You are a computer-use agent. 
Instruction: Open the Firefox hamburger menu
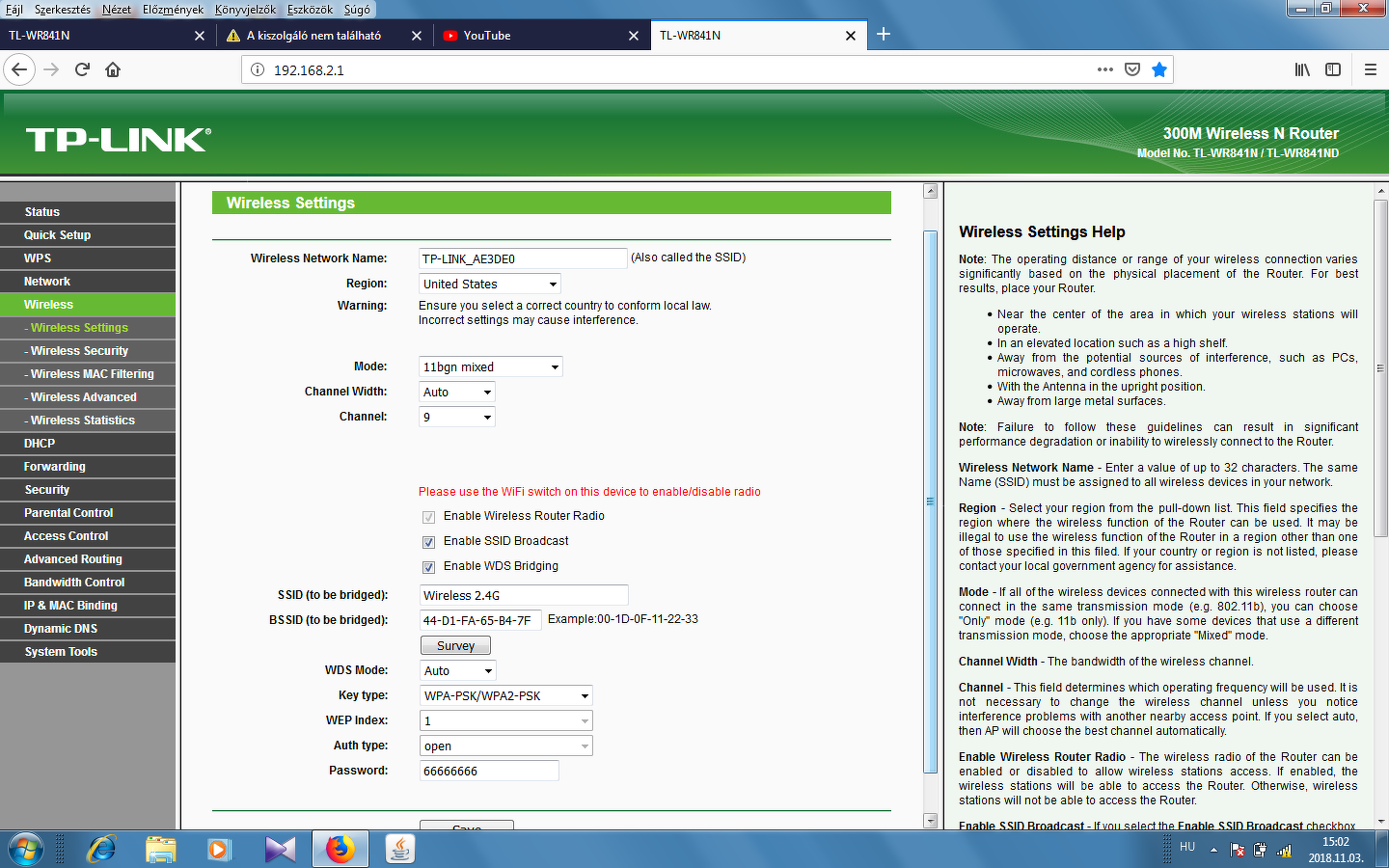(1370, 69)
